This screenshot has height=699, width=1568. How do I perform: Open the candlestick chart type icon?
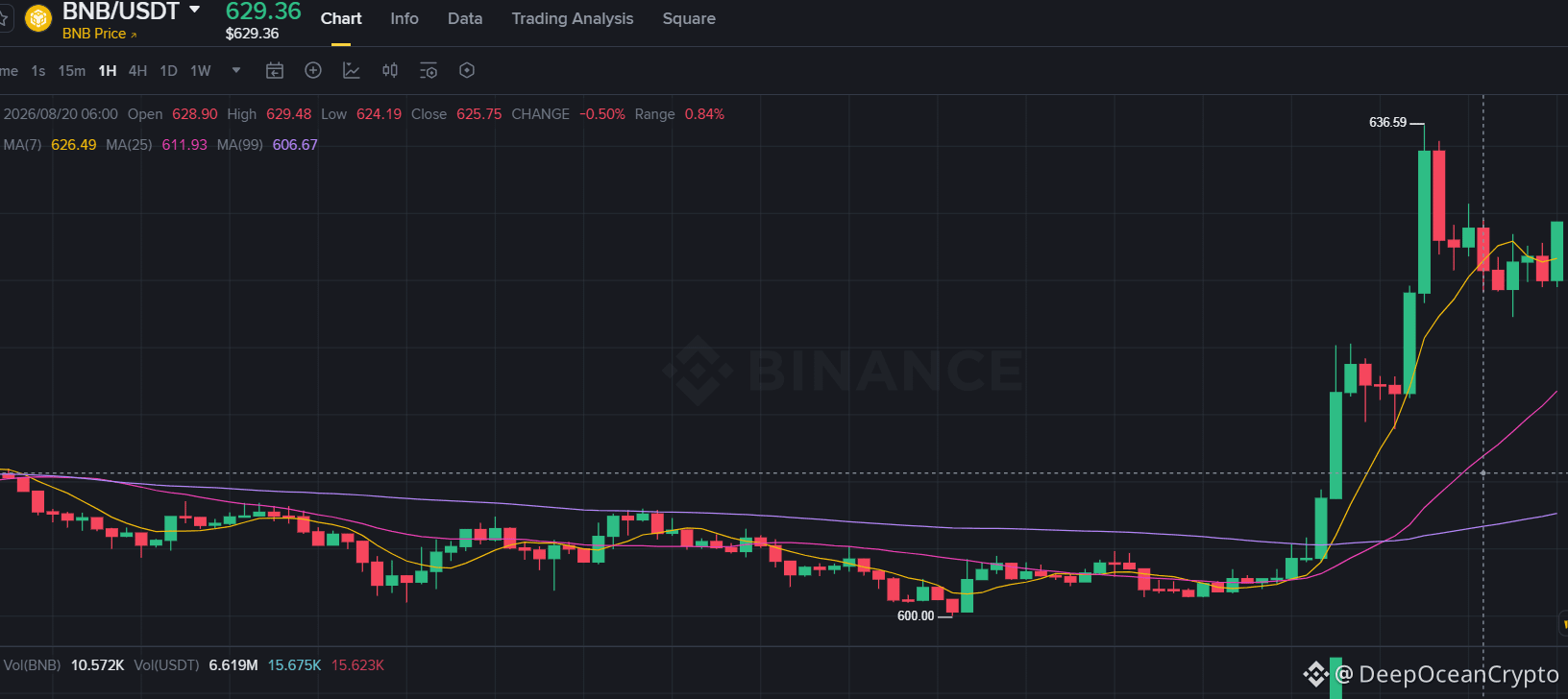pos(390,70)
